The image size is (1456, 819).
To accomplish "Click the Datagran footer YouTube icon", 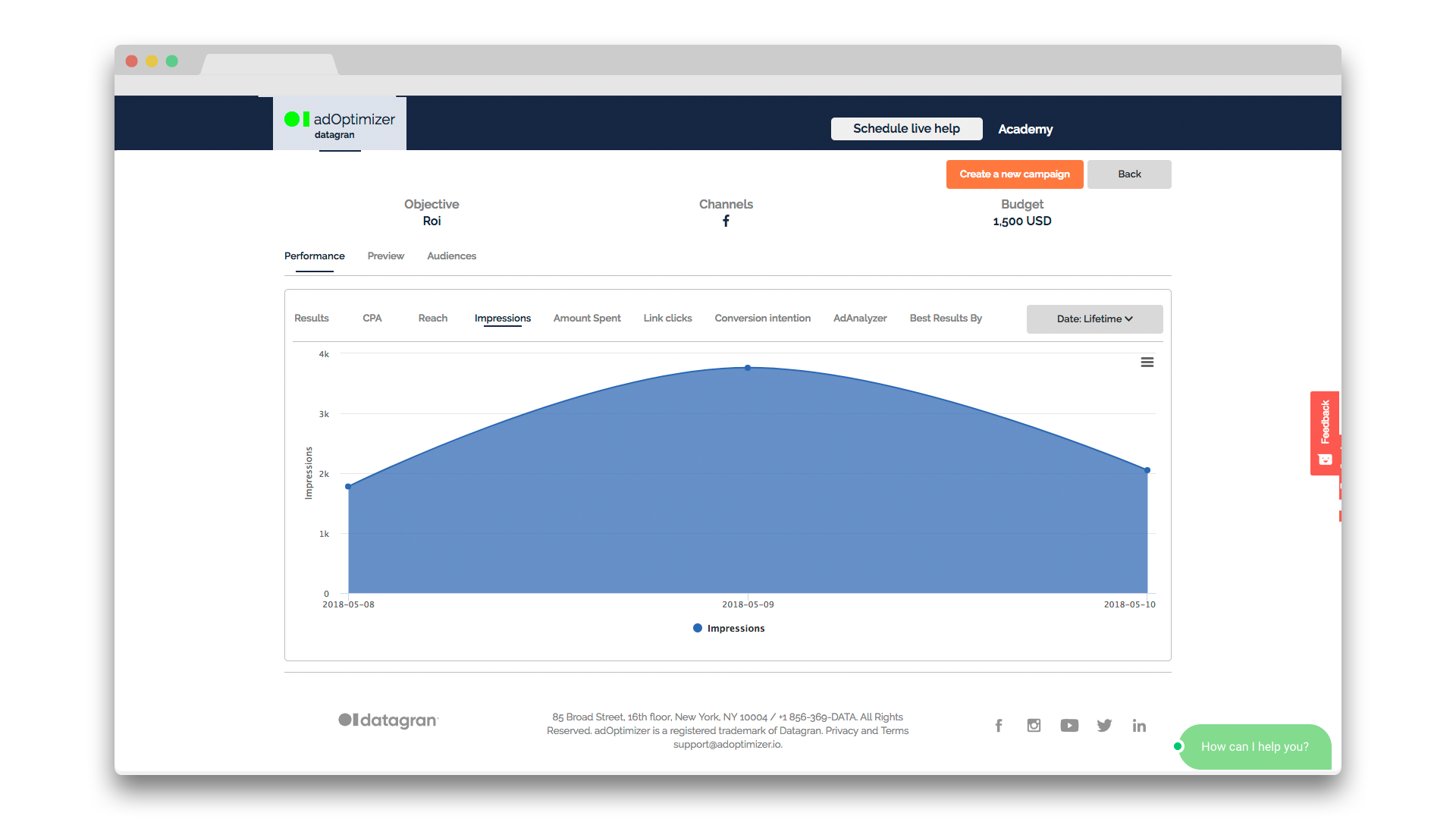I will coord(1069,726).
